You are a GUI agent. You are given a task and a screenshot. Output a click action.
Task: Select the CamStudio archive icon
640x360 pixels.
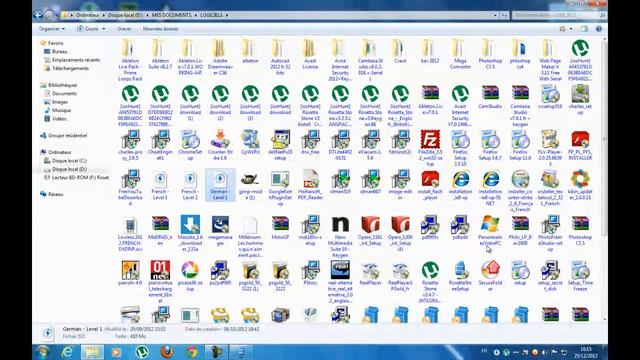point(490,94)
